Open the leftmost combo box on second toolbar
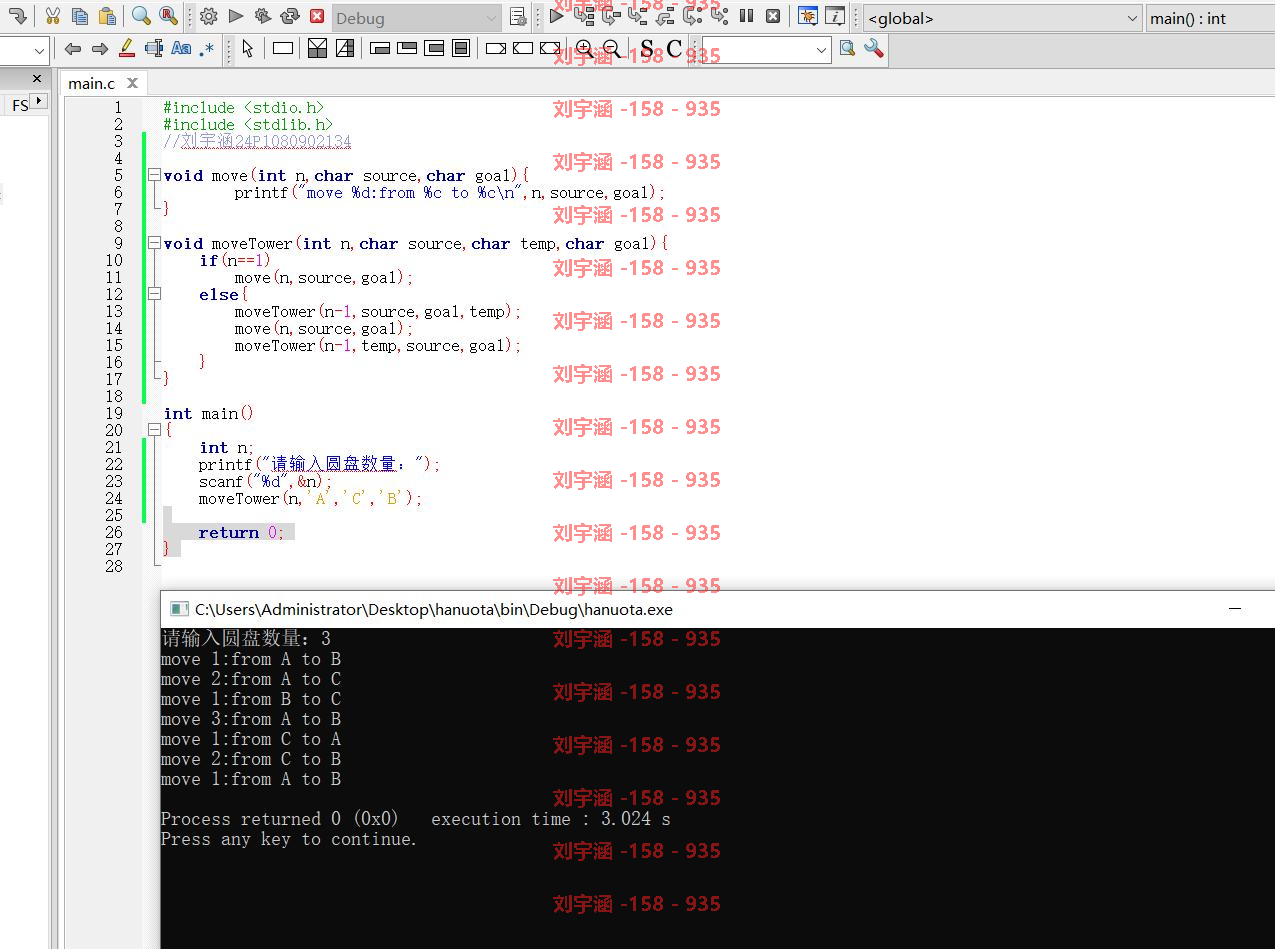This screenshot has height=949, width=1275. (24, 50)
